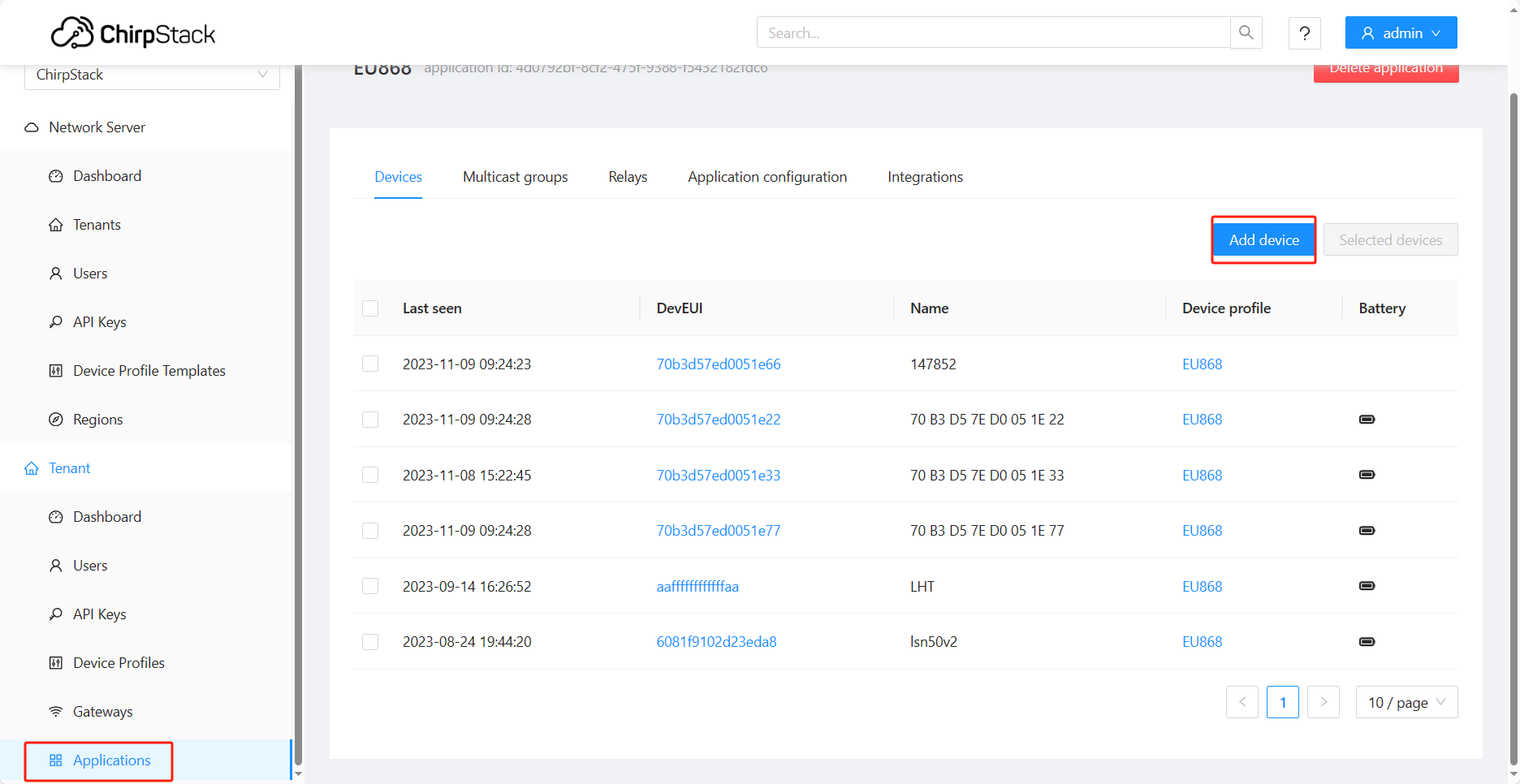This screenshot has width=1520, height=784.
Task: Click the ChirpStack logo icon
Action: [72, 32]
